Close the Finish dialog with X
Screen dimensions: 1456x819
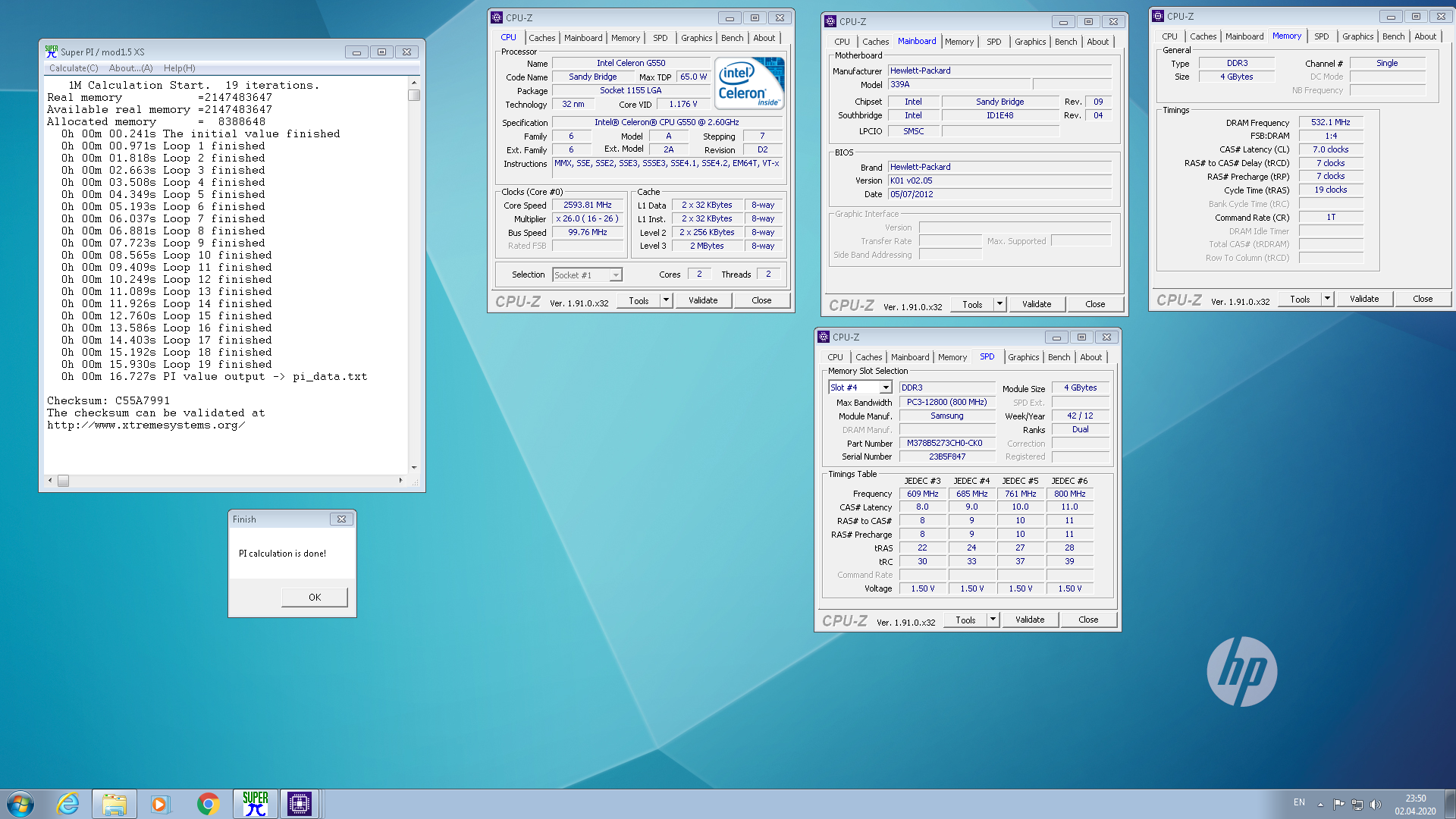pyautogui.click(x=341, y=519)
